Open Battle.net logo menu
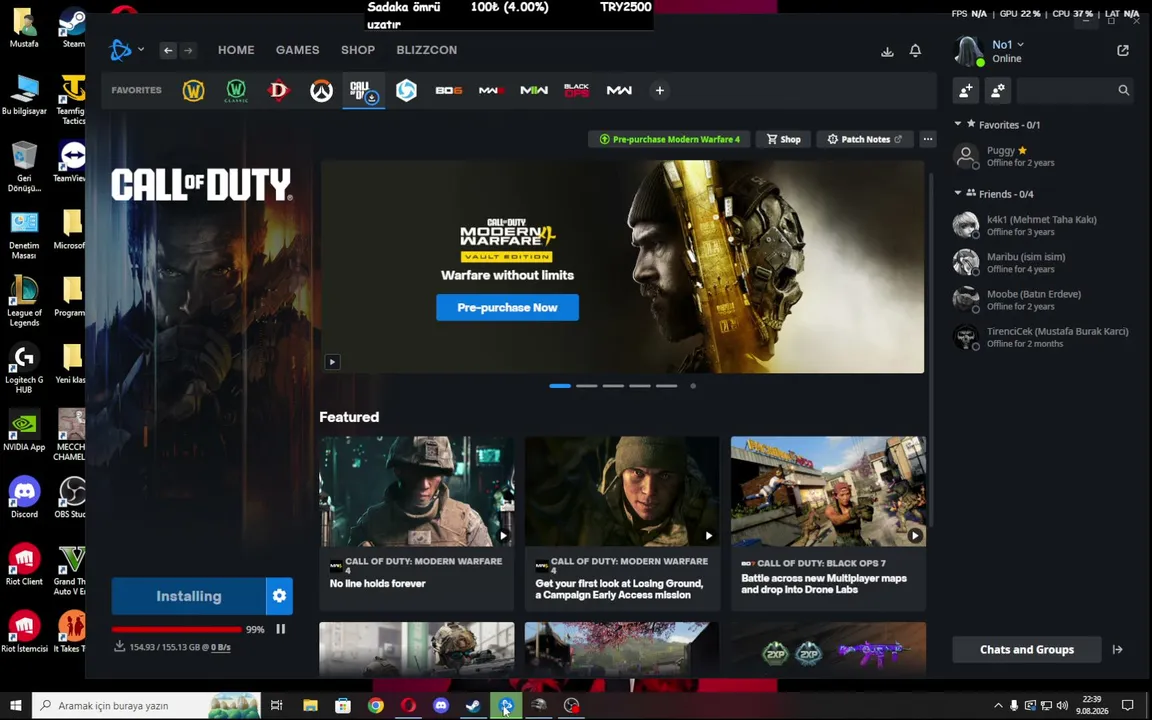 coord(126,50)
